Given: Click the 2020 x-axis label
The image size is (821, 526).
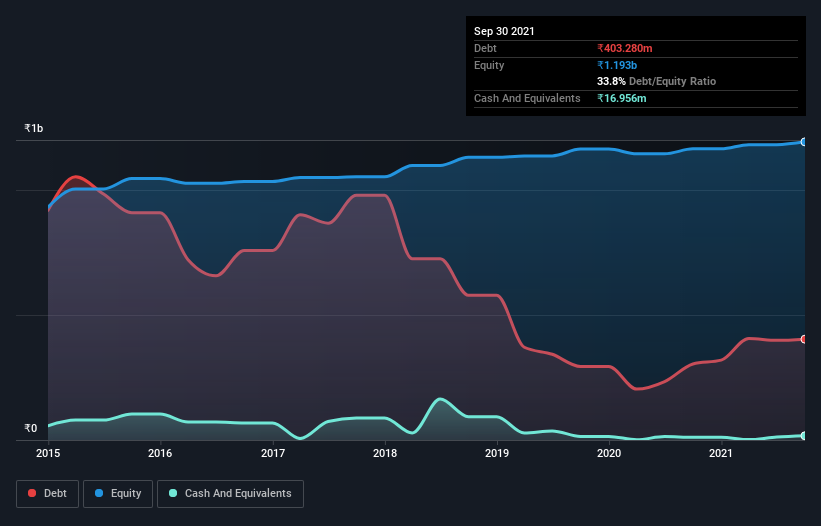Looking at the screenshot, I should [609, 453].
